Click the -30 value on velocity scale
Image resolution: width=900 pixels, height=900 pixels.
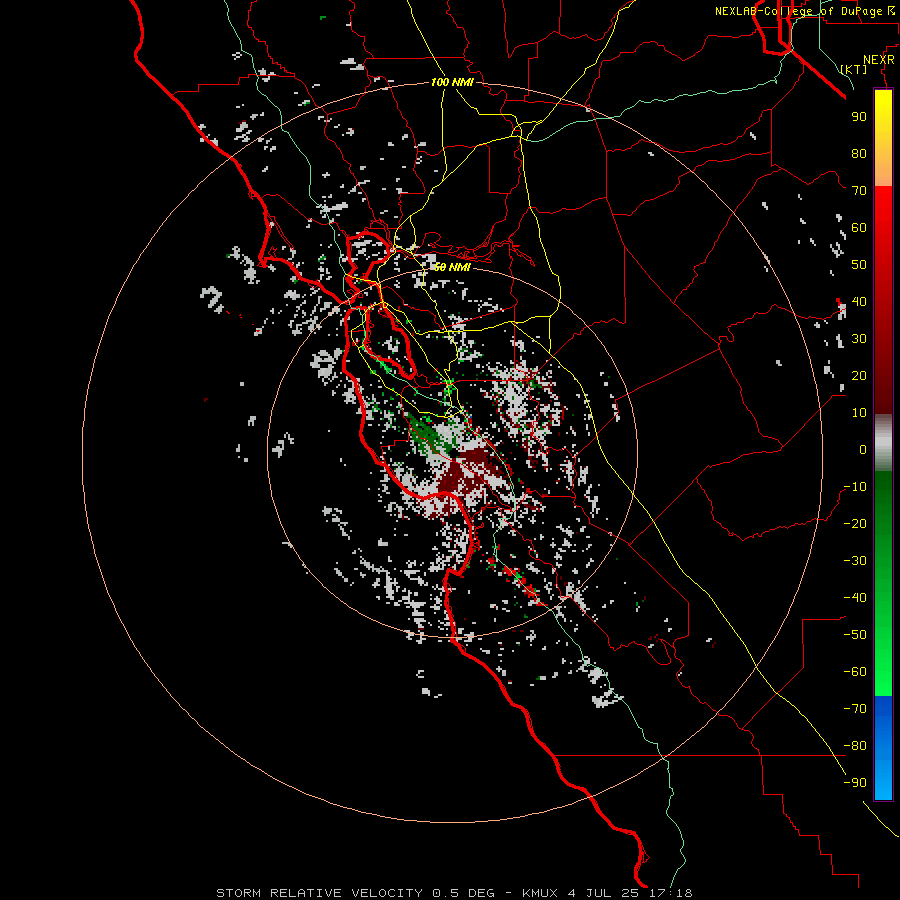click(855, 561)
